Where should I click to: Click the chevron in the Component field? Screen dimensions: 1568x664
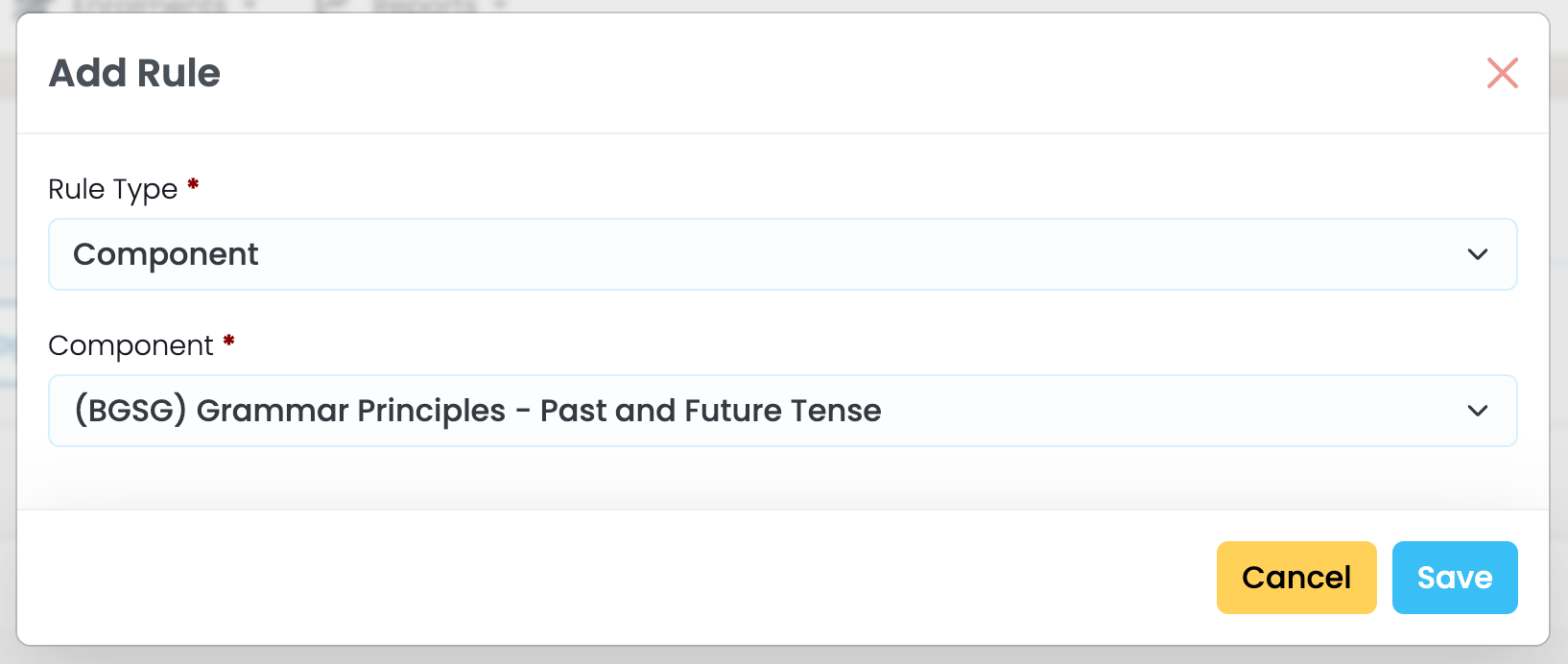click(x=1477, y=411)
